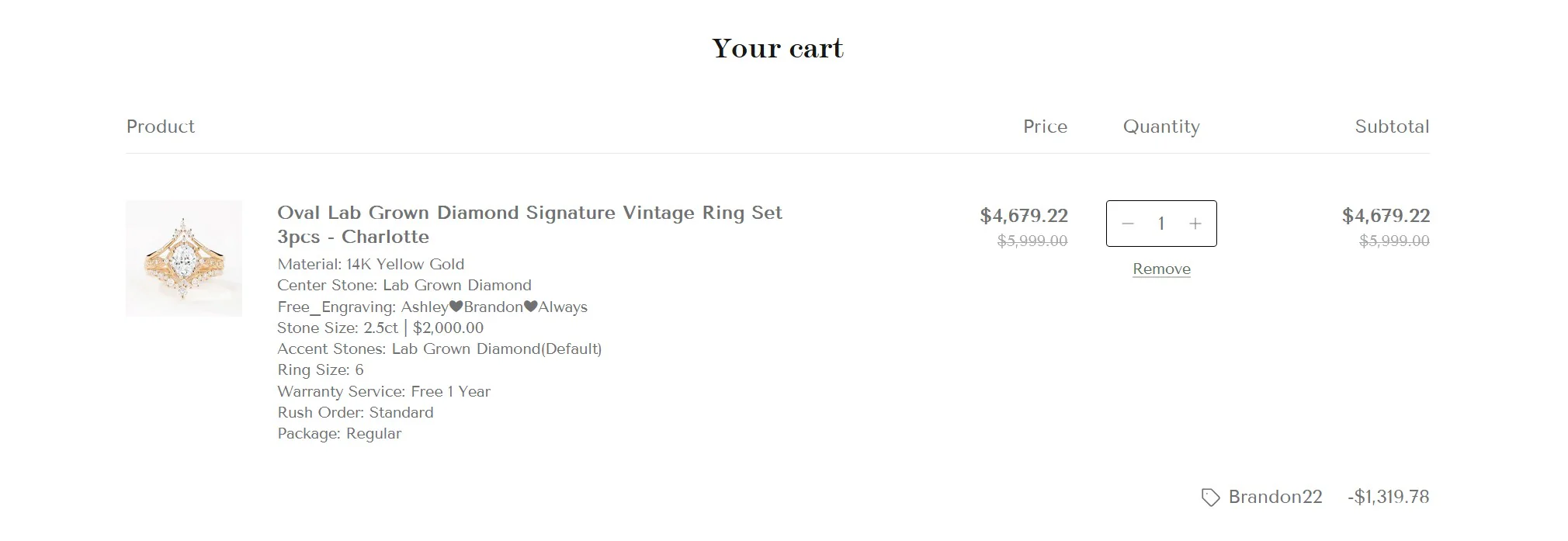Click the ring set product thumbnail
Viewport: 1568px width, 541px height.
pyautogui.click(x=184, y=258)
